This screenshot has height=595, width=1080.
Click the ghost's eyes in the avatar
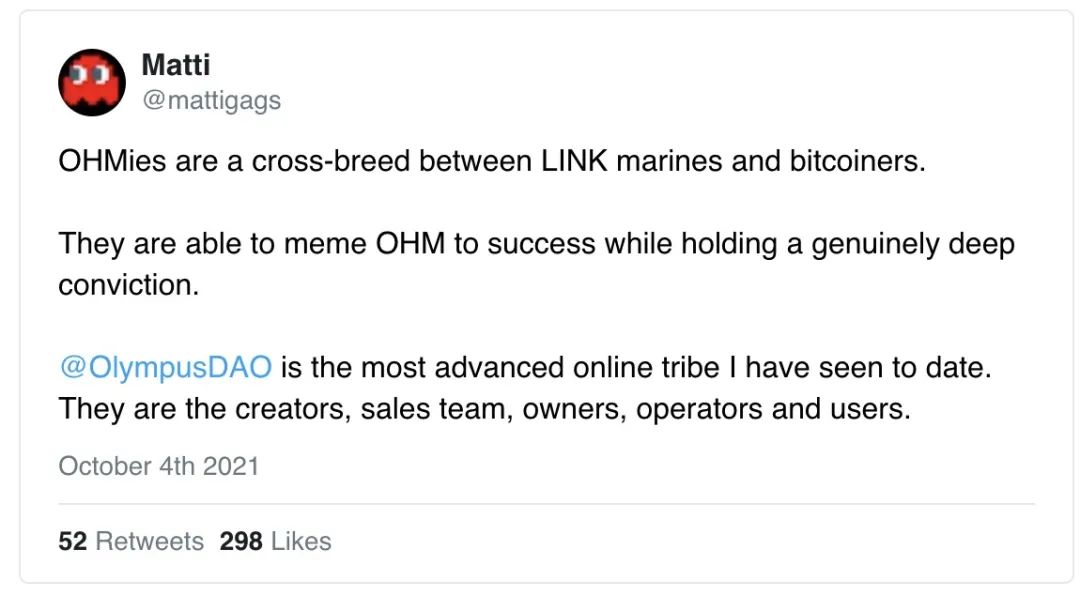coord(90,73)
